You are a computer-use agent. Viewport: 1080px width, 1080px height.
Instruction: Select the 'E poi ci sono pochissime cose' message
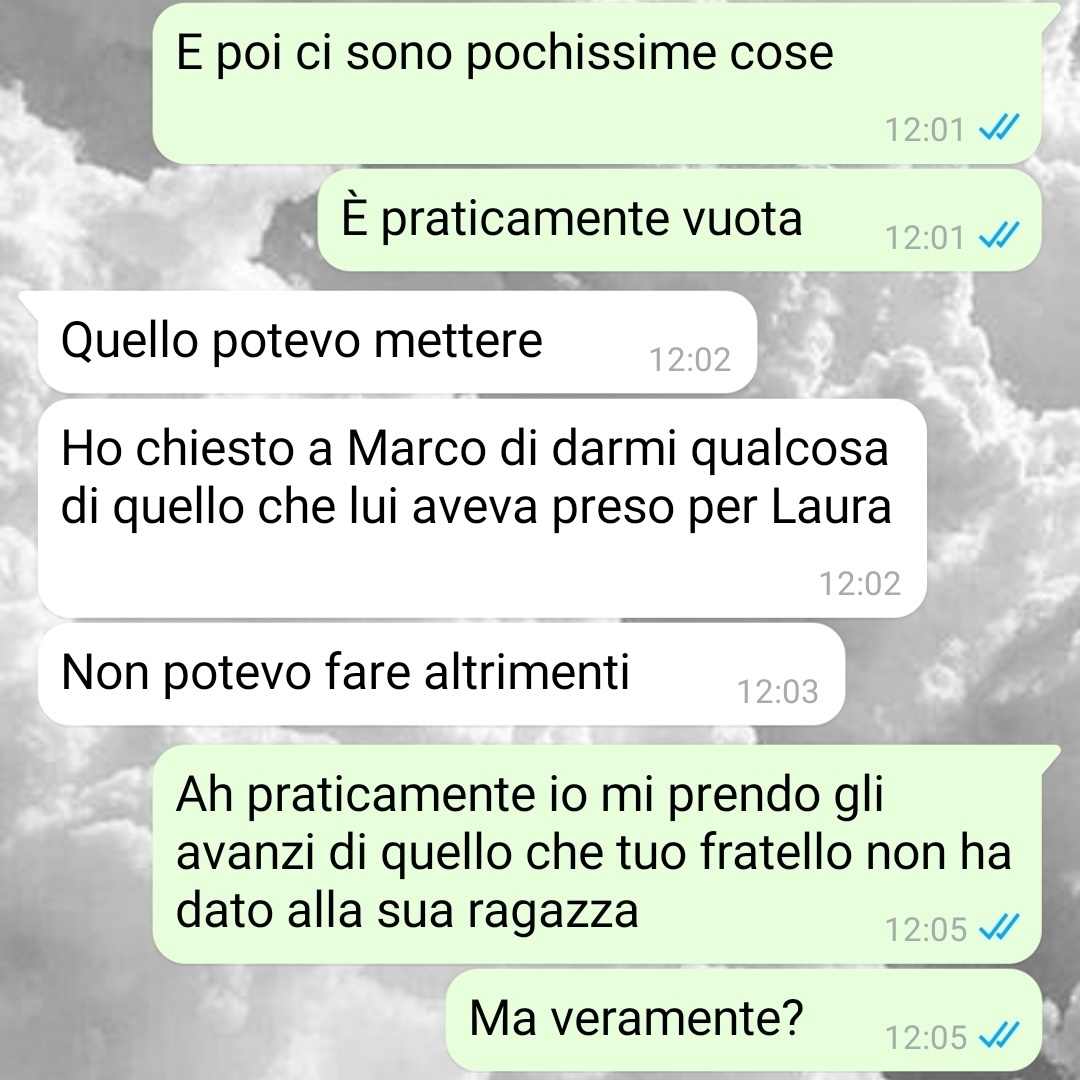click(596, 83)
